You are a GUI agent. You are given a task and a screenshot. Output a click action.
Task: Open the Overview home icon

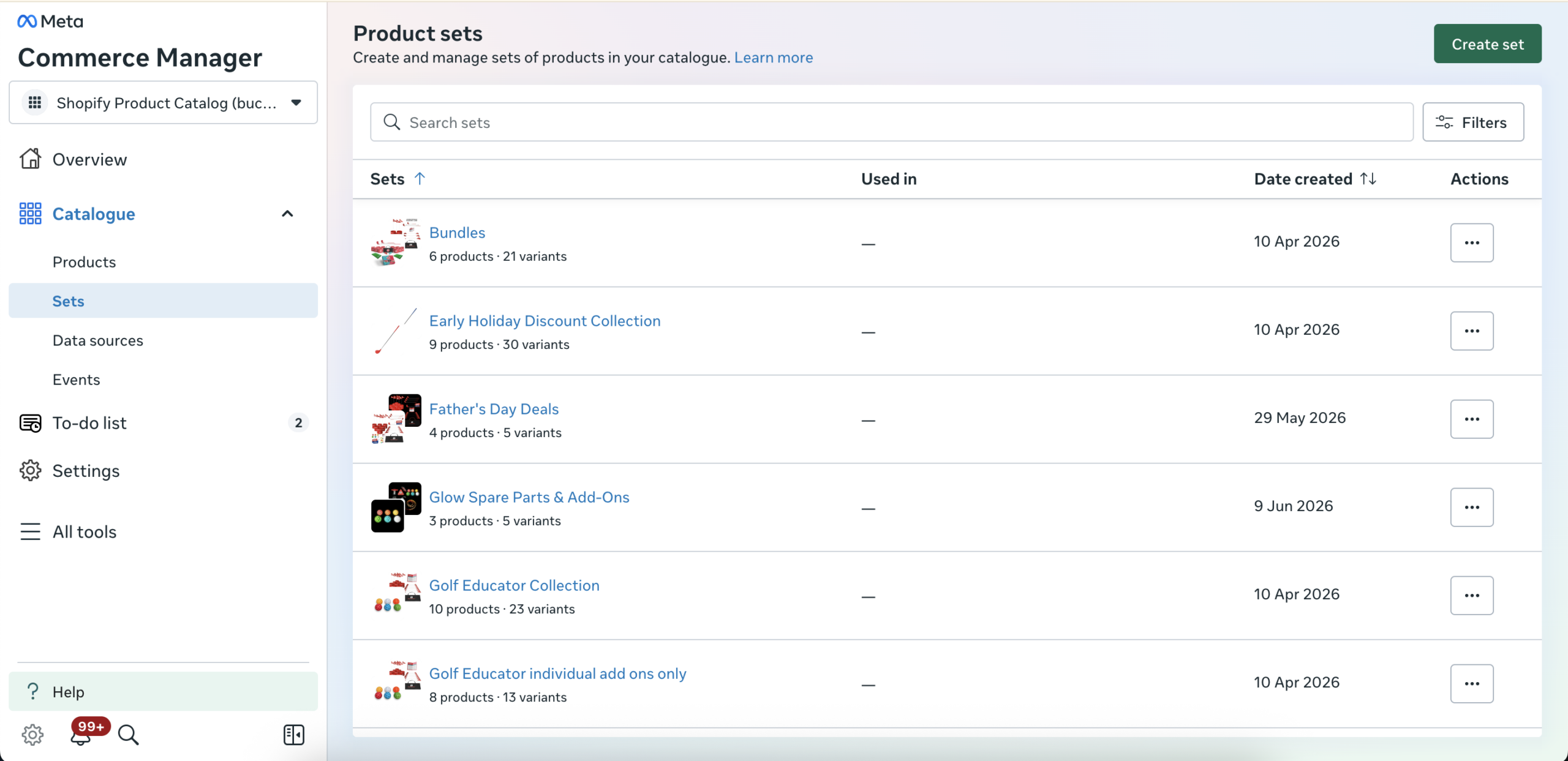pos(30,159)
